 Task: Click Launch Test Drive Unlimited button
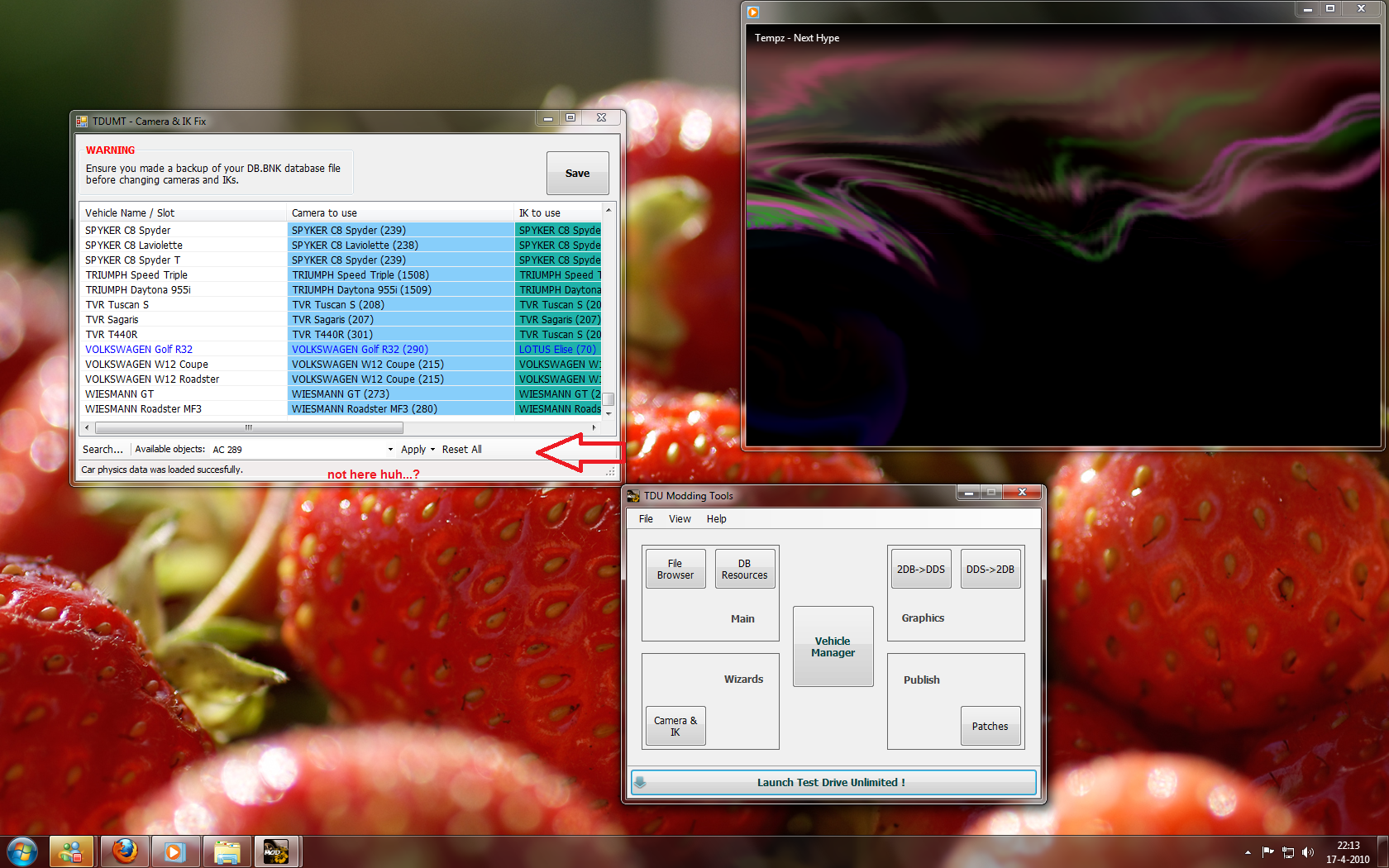pos(833,782)
